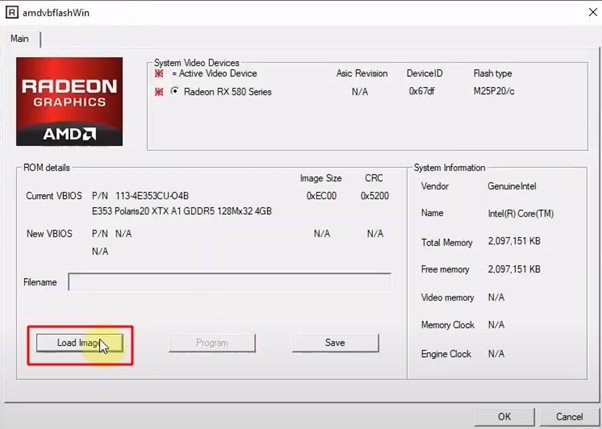The height and width of the screenshot is (429, 602).
Task: Save the current VBIOS with Save button
Action: (335, 343)
